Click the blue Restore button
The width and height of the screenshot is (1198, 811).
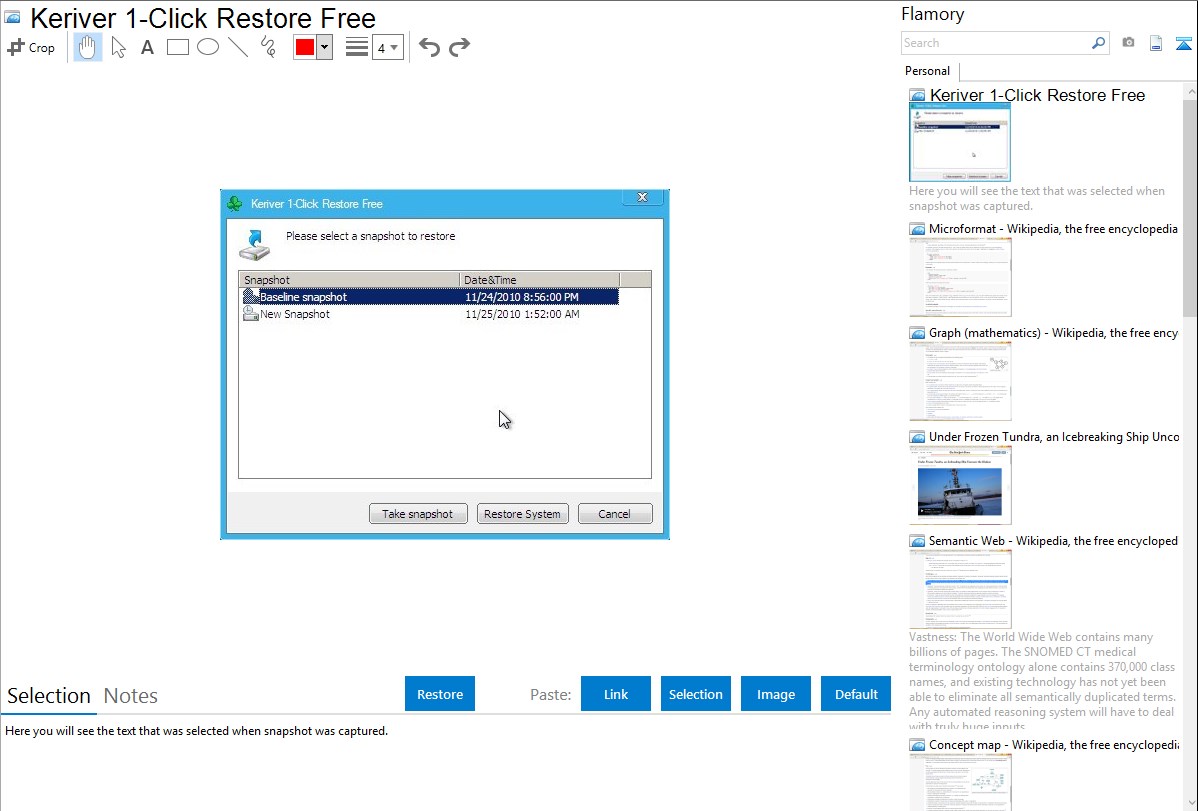(x=440, y=694)
